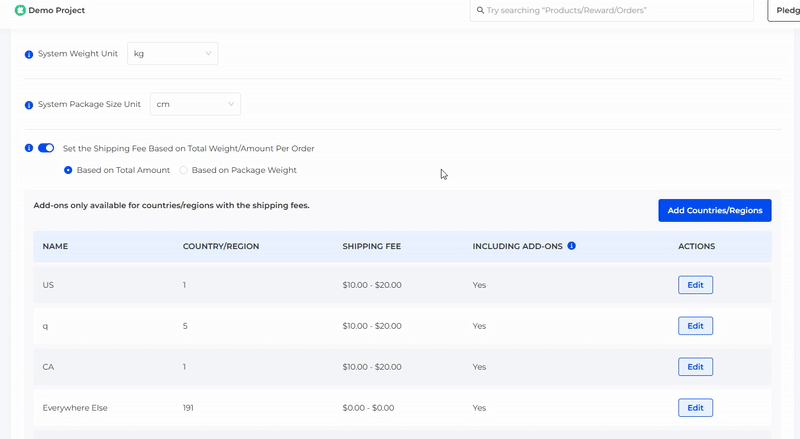The width and height of the screenshot is (800, 439).
Task: Click the Products/Reward/Orders search field
Action: 615,10
